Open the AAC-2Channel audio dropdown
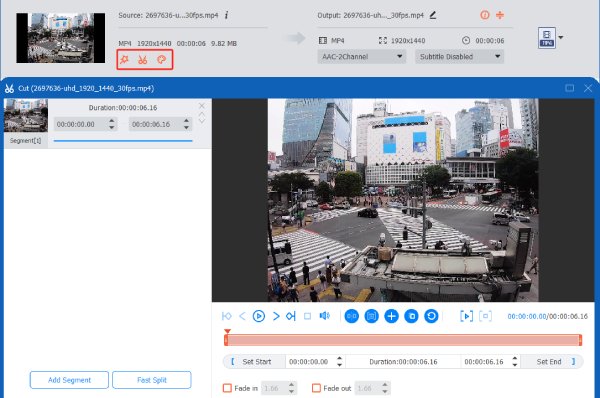 362,57
